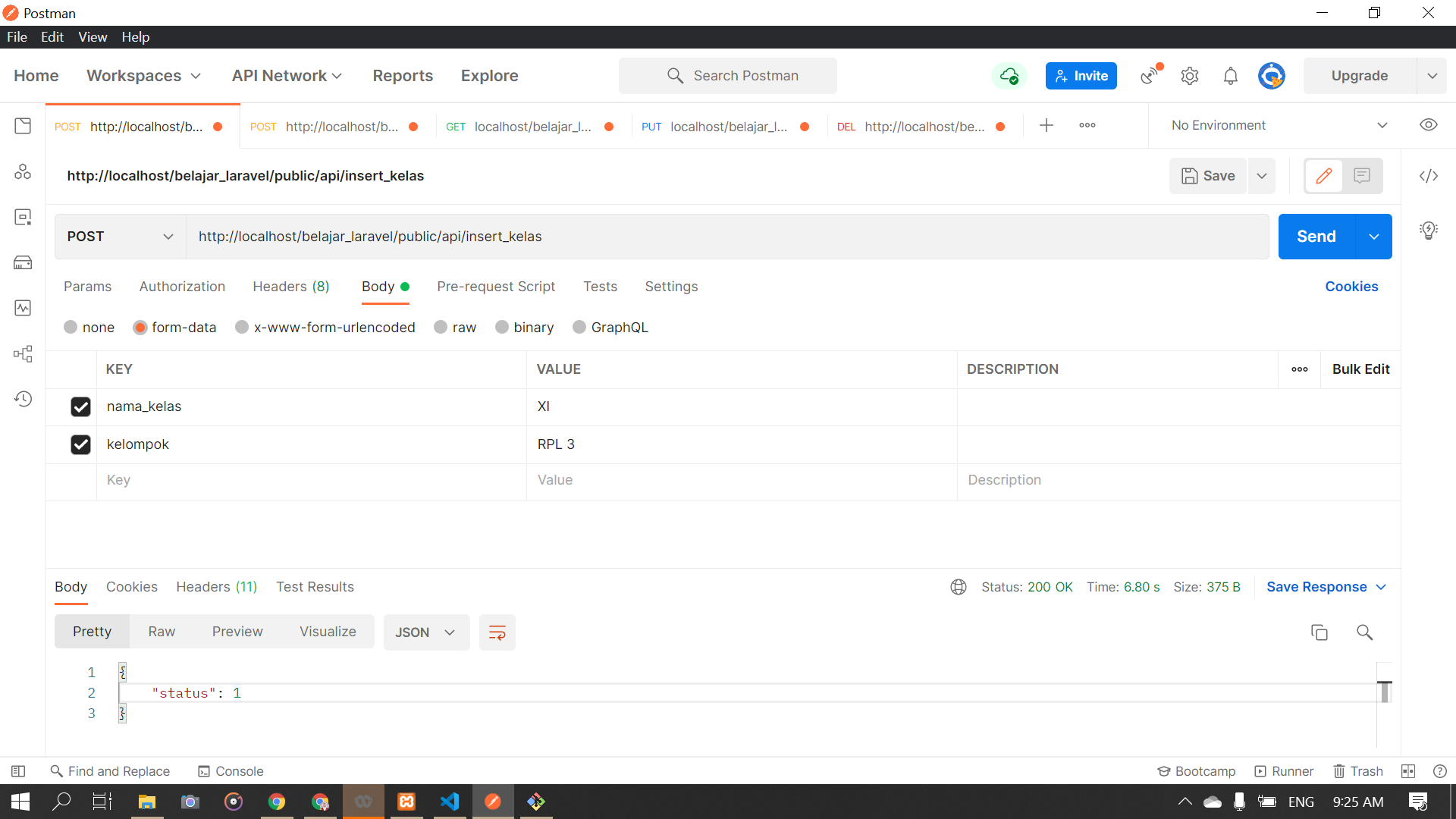Switch to the Test Results tab

coord(315,586)
